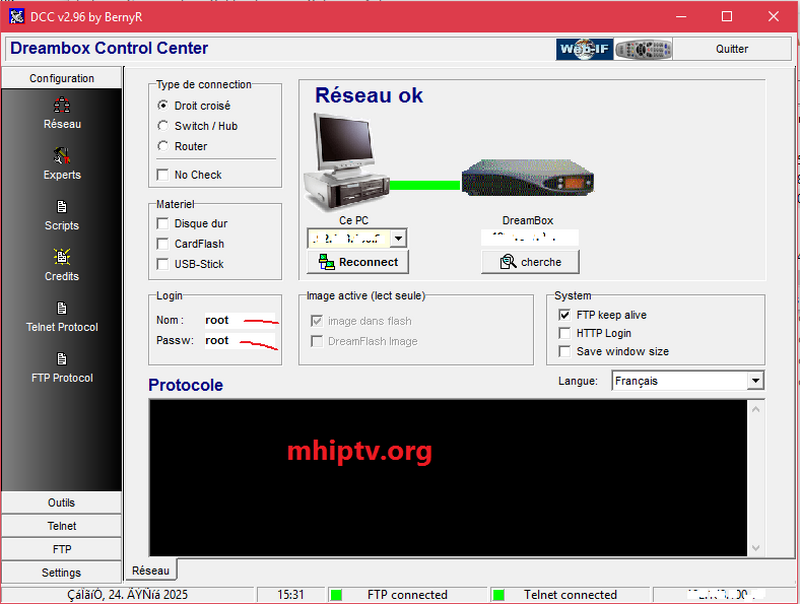Tick the USB-Stick checkbox
Viewport: 800px width, 604px height.
pos(163,264)
